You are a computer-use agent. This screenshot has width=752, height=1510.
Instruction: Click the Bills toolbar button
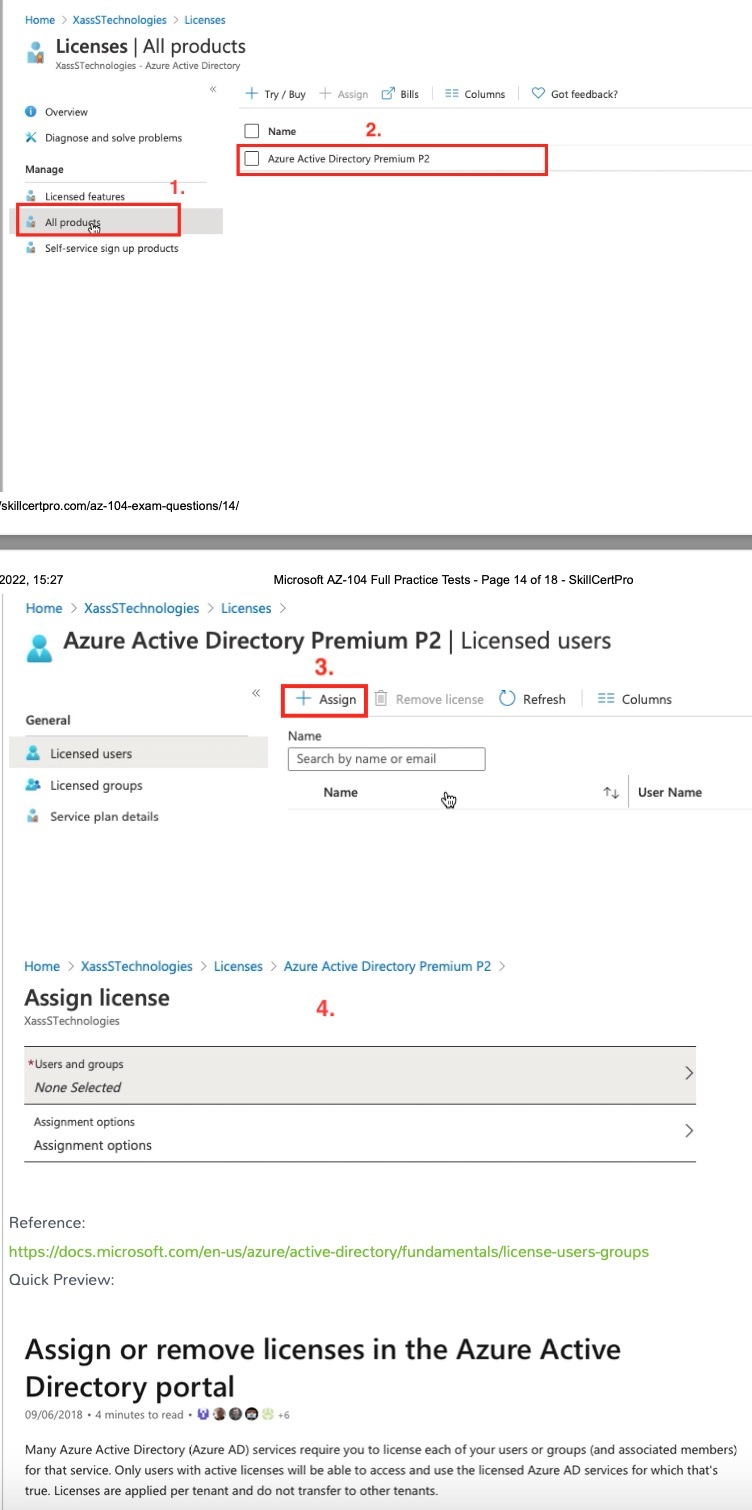click(x=401, y=94)
